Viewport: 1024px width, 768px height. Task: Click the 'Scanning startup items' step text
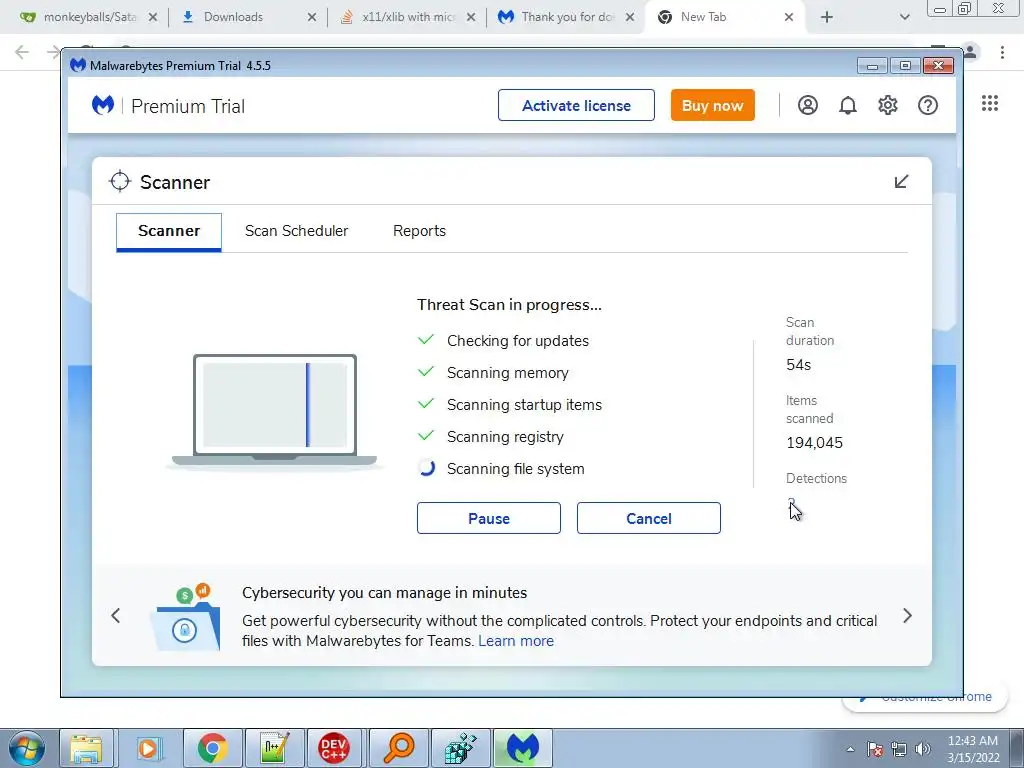click(x=524, y=405)
